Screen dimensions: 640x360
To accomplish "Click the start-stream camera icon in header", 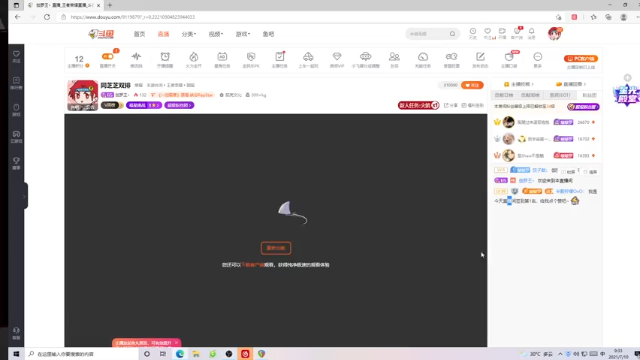I will 502,31.
